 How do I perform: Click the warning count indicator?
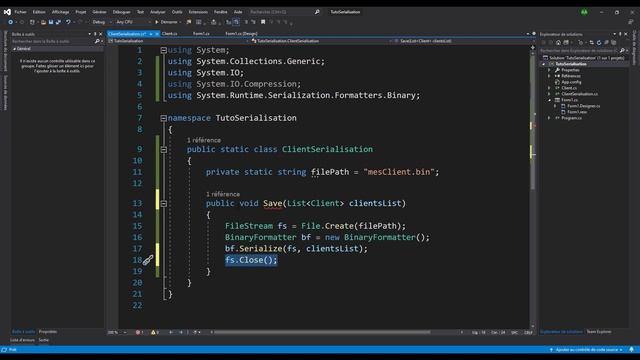(155, 332)
